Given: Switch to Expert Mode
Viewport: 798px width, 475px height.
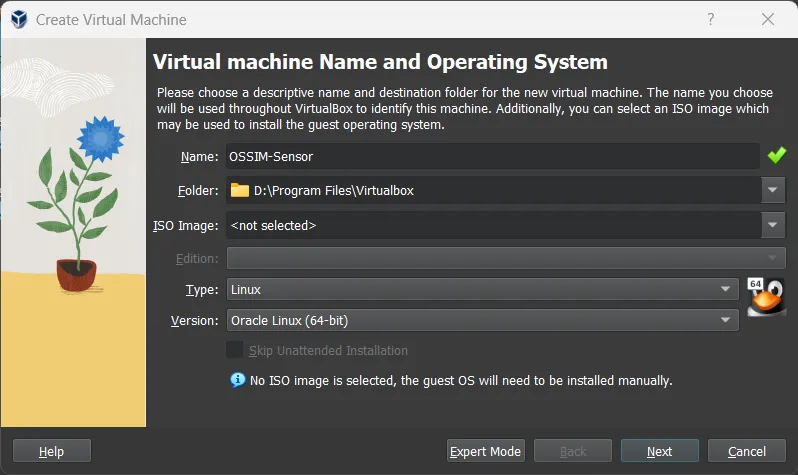Looking at the screenshot, I should click(485, 451).
